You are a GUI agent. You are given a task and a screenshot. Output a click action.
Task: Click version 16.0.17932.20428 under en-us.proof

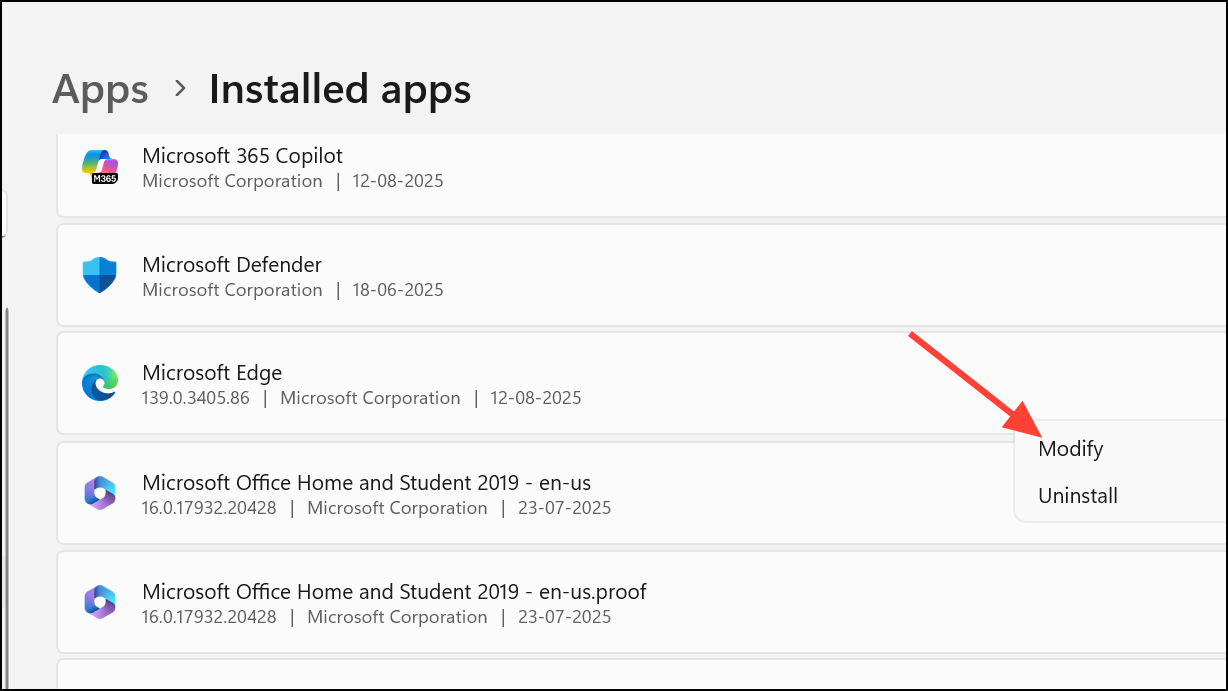[x=209, y=617]
